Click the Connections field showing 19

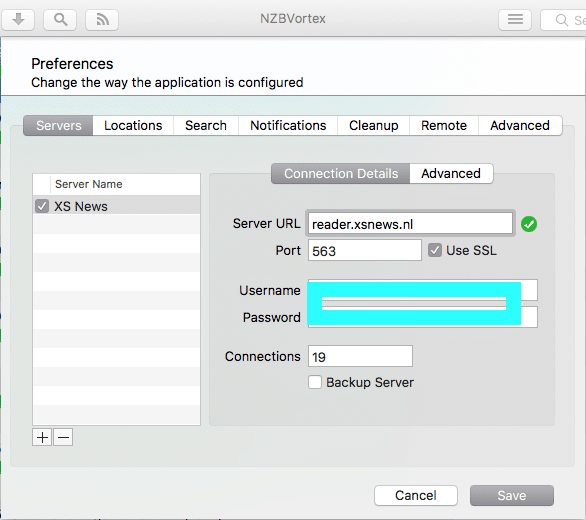[360, 356]
